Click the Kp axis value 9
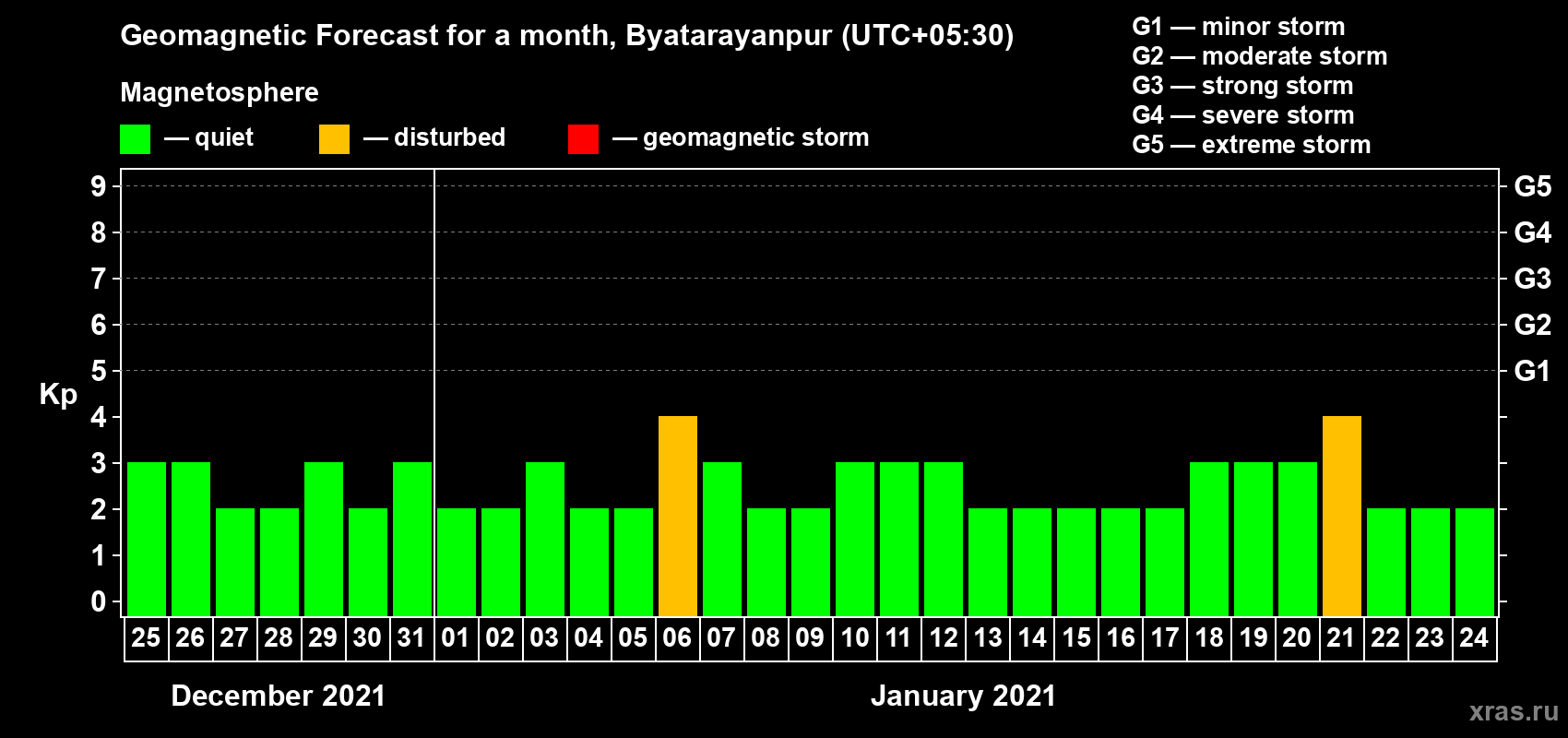1568x738 pixels. [99, 186]
